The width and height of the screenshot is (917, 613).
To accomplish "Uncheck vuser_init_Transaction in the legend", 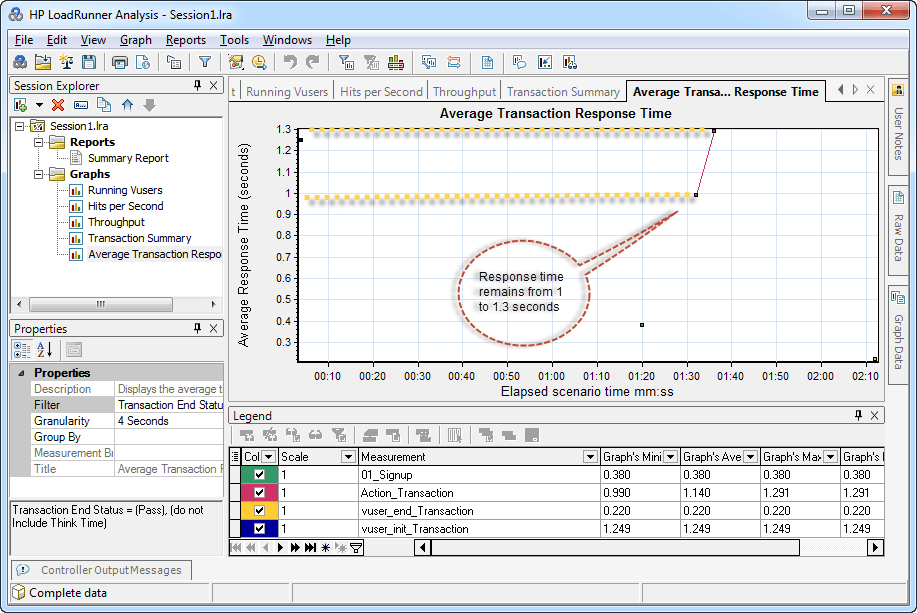I will (260, 529).
